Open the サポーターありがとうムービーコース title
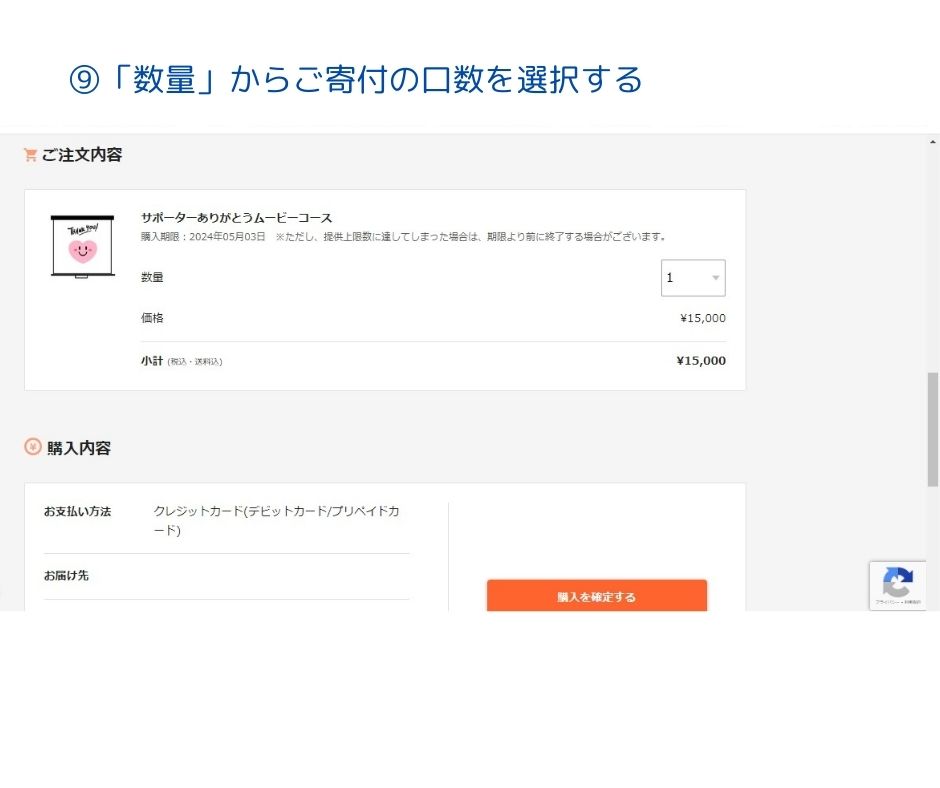The height and width of the screenshot is (788, 940). pos(236,218)
